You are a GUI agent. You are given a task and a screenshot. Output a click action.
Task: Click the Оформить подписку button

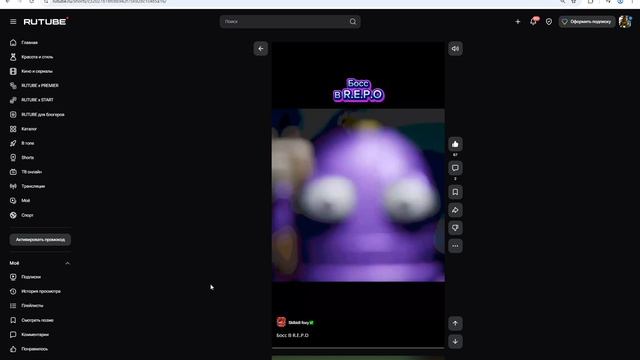pyautogui.click(x=587, y=22)
